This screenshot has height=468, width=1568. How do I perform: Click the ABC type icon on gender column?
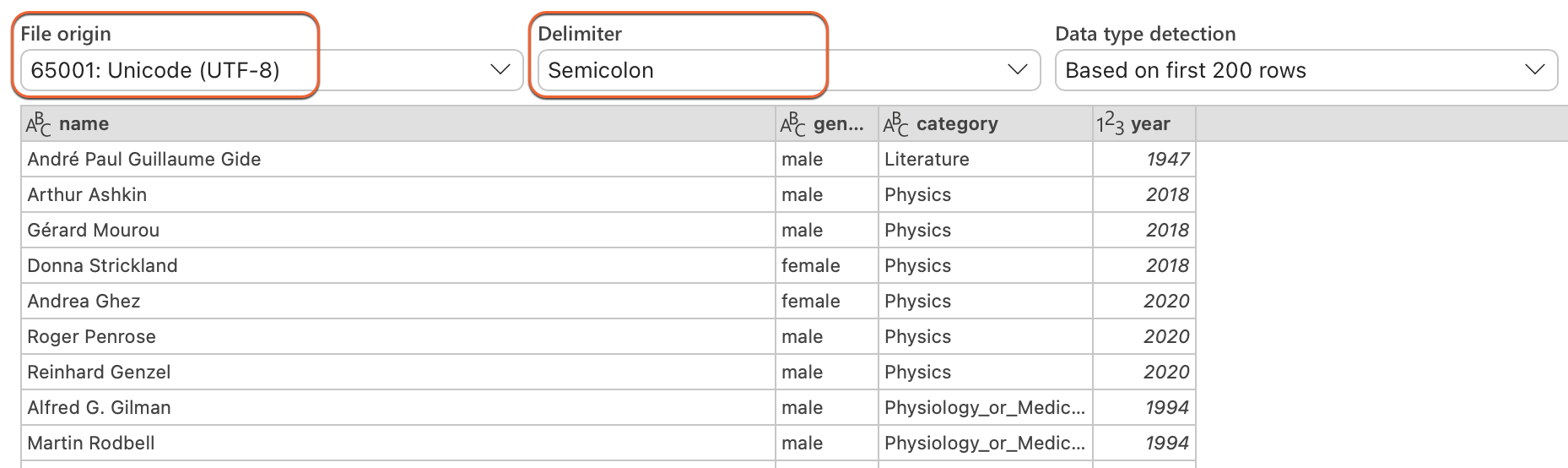(x=793, y=124)
